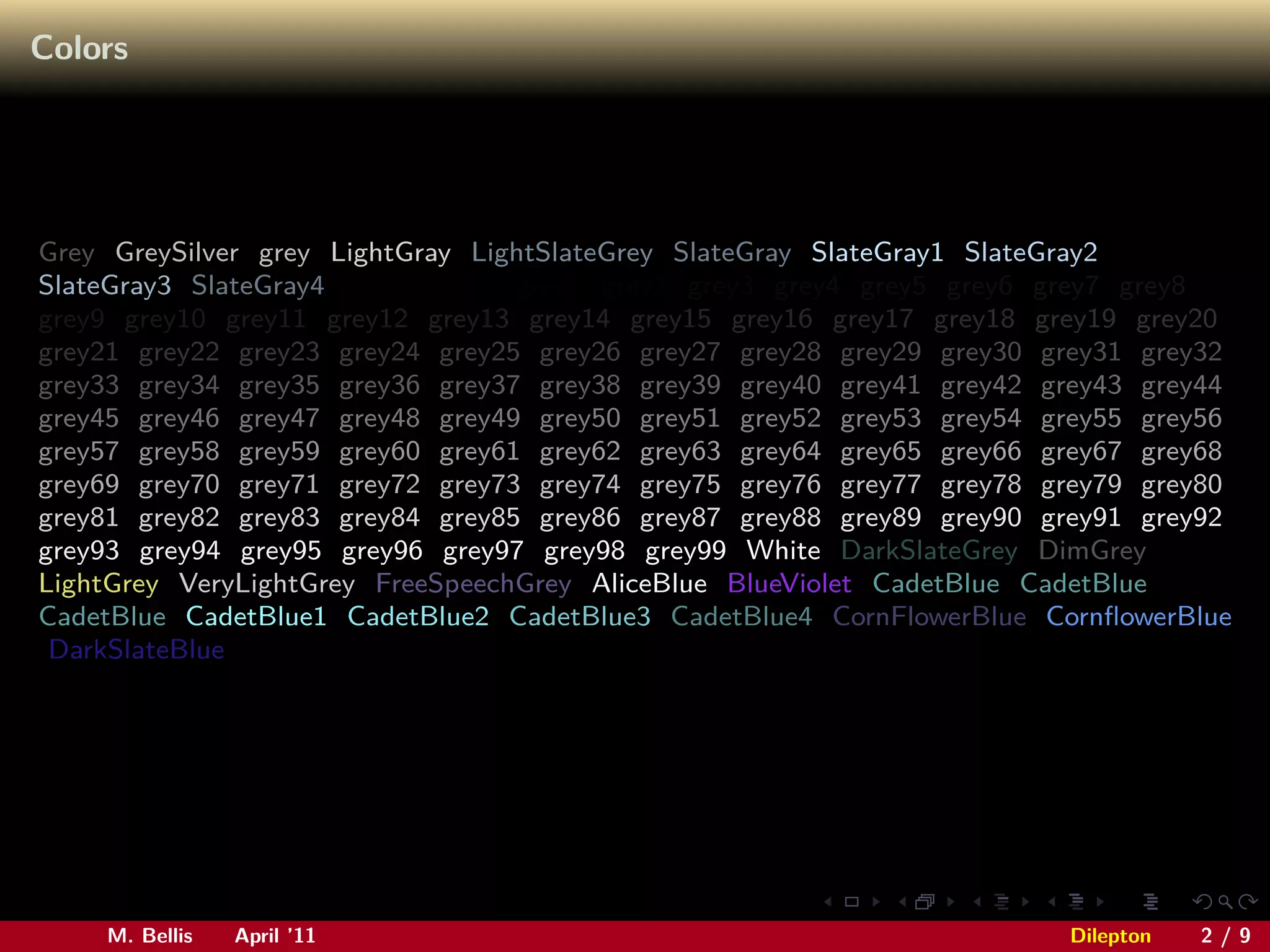Go to next frame with right arrow
Screen dimensions: 1270x952
[950, 902]
